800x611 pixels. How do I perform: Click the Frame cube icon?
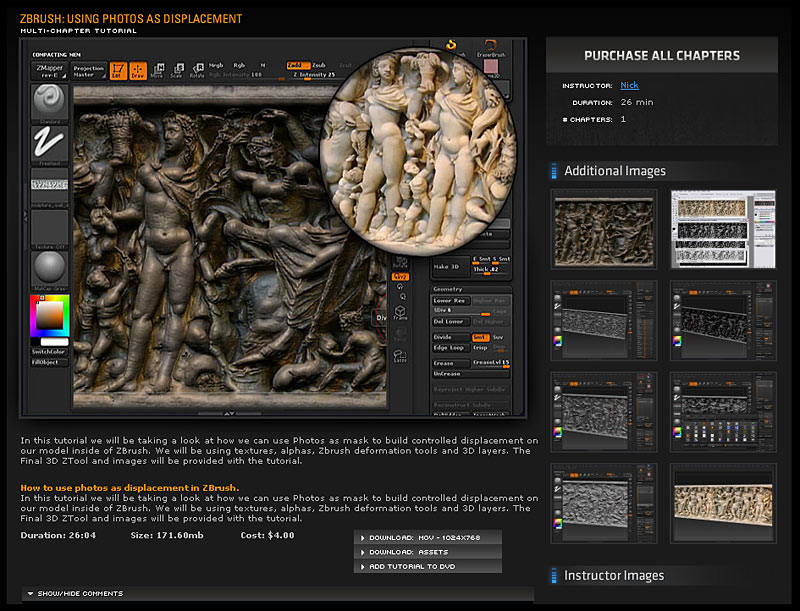400,313
